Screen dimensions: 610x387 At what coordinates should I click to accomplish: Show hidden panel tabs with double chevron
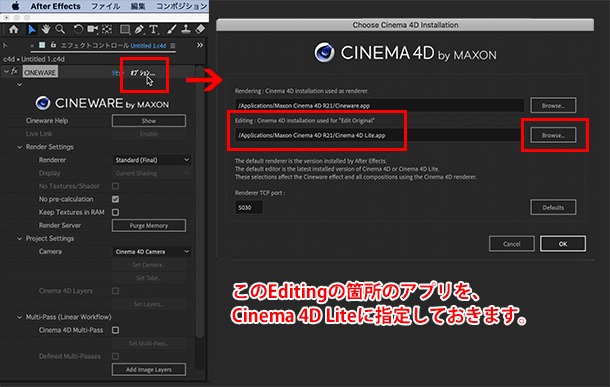pyautogui.click(x=200, y=45)
